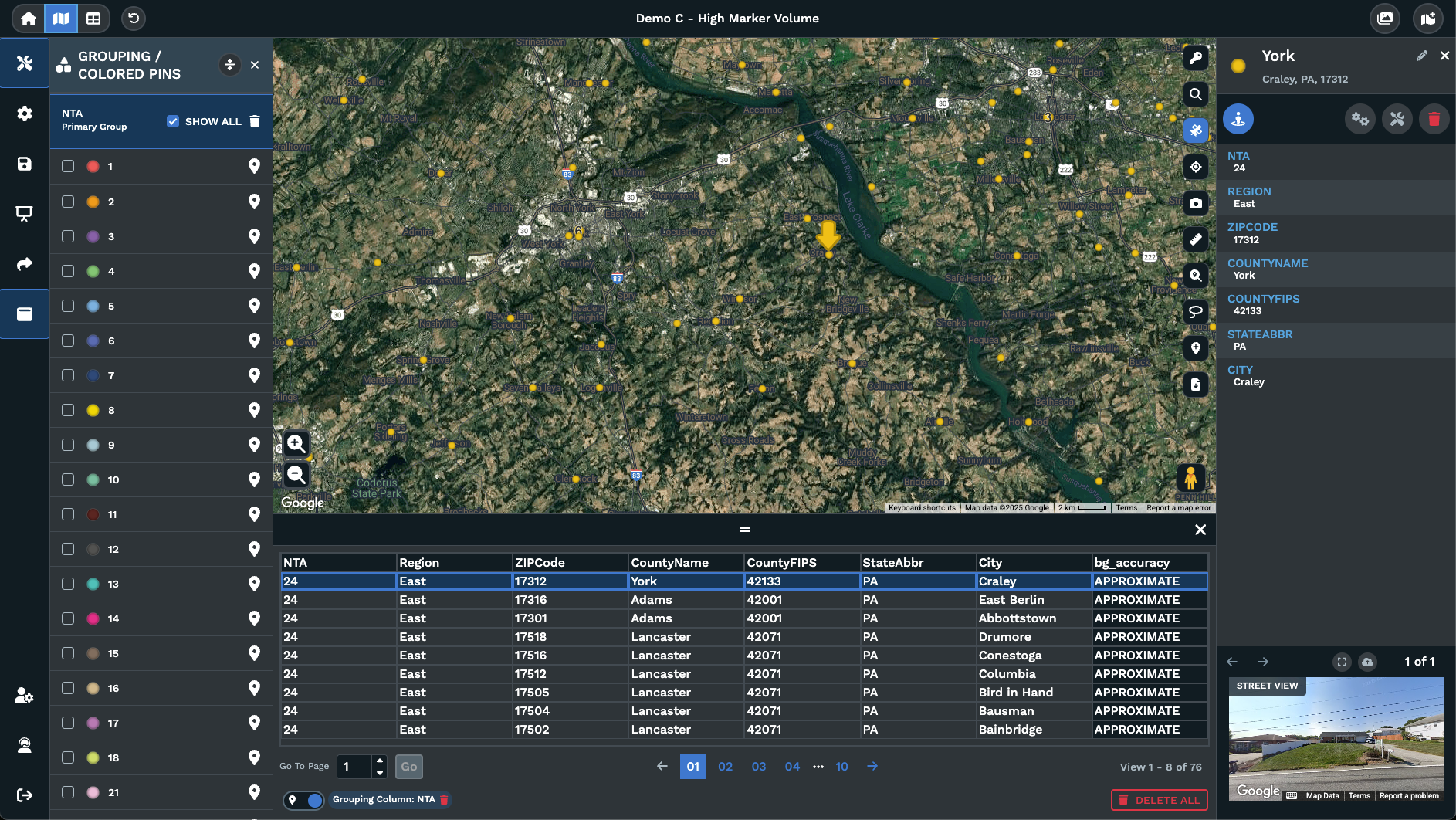Toggle the SHOW ALL checkbox for NTA group
This screenshot has height=820, width=1456.
[x=171, y=120]
